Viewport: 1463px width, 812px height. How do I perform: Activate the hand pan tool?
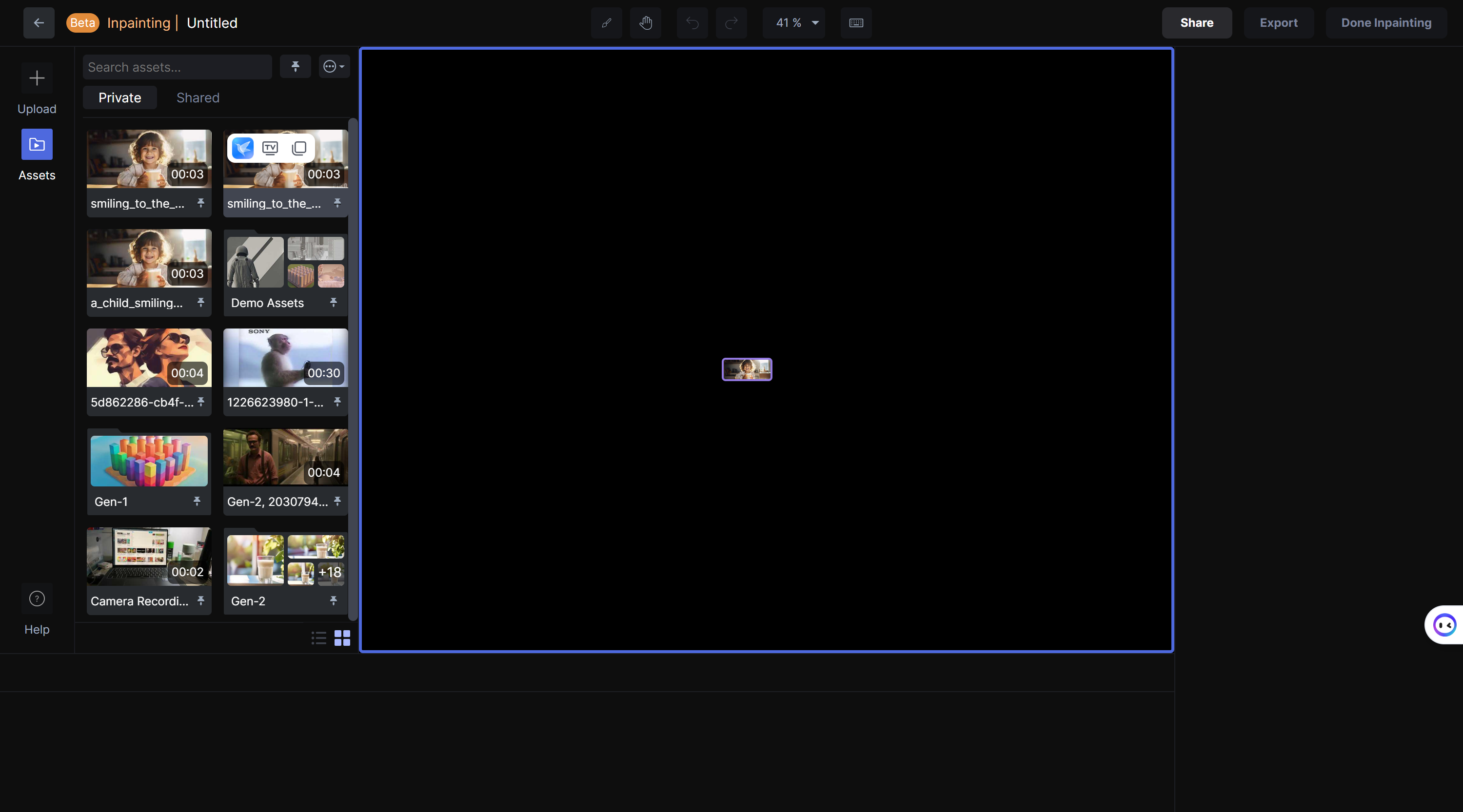pyautogui.click(x=645, y=23)
